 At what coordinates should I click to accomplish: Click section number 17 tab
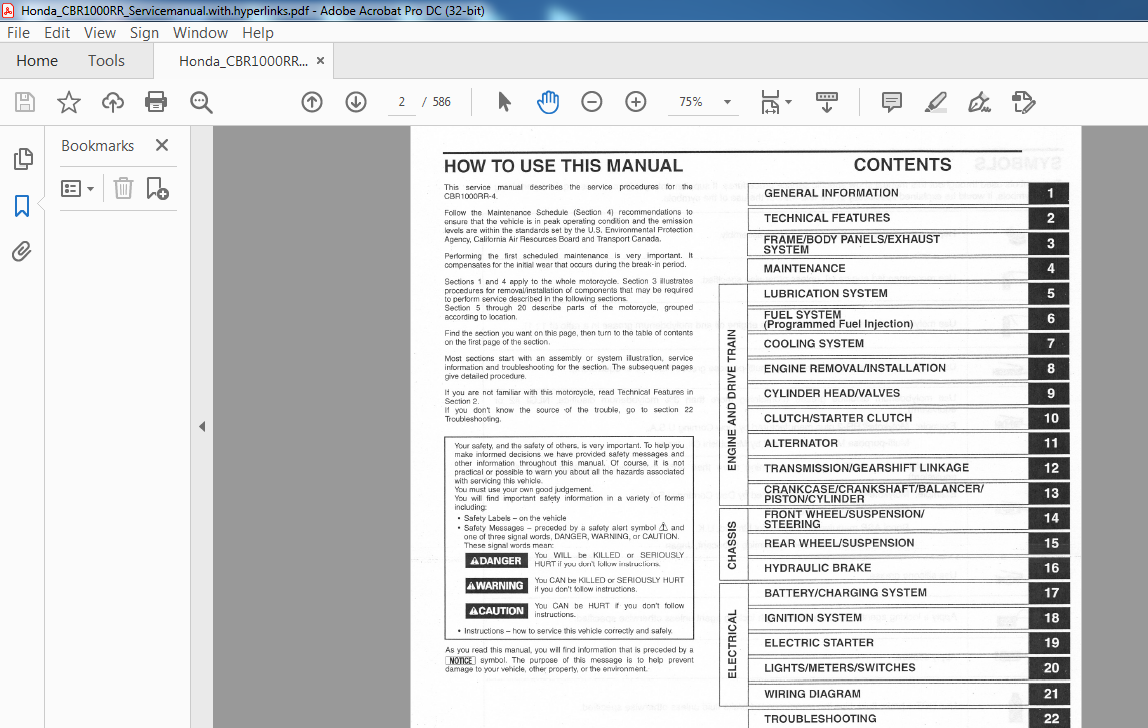tap(1050, 593)
